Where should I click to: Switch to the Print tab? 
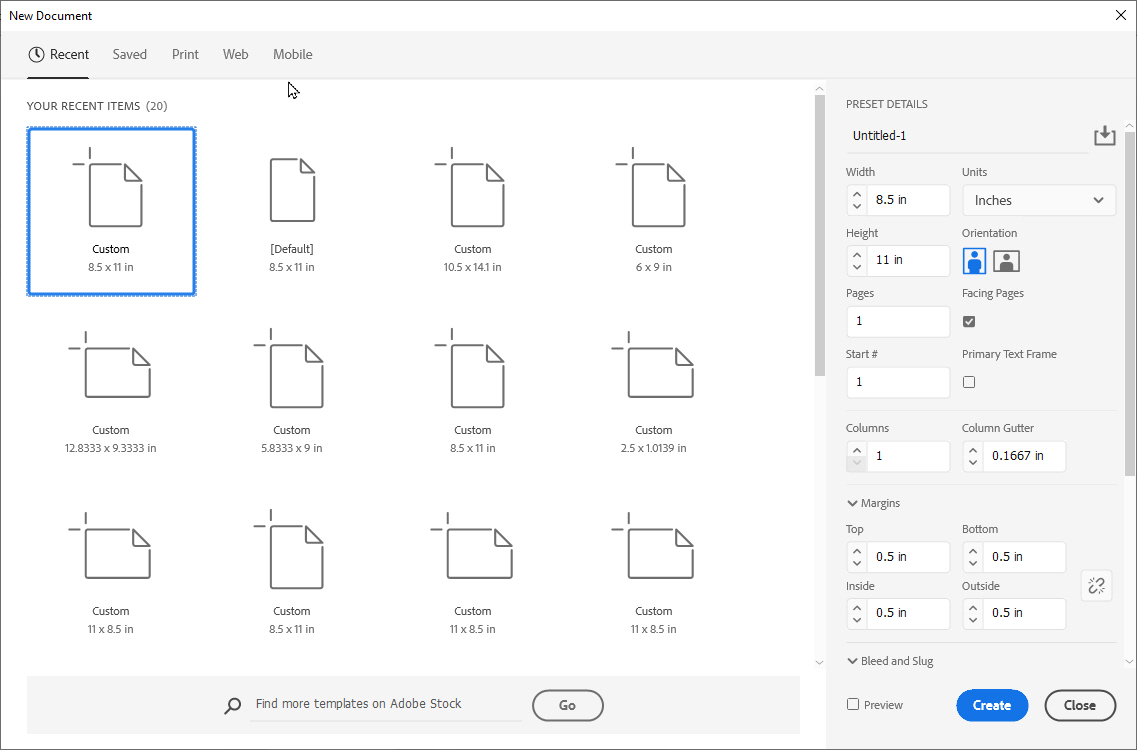point(185,54)
